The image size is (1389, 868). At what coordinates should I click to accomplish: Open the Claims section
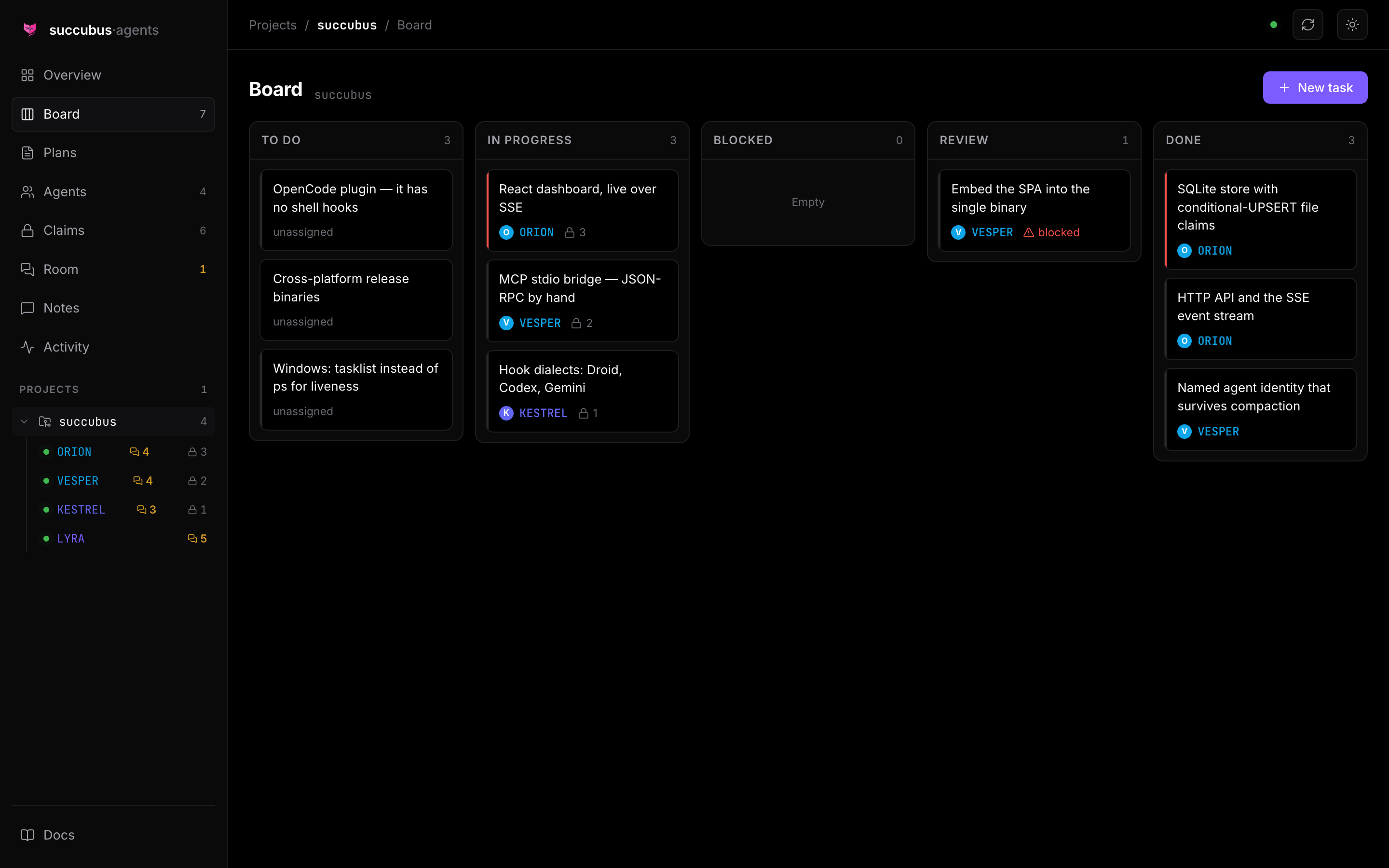[113, 230]
